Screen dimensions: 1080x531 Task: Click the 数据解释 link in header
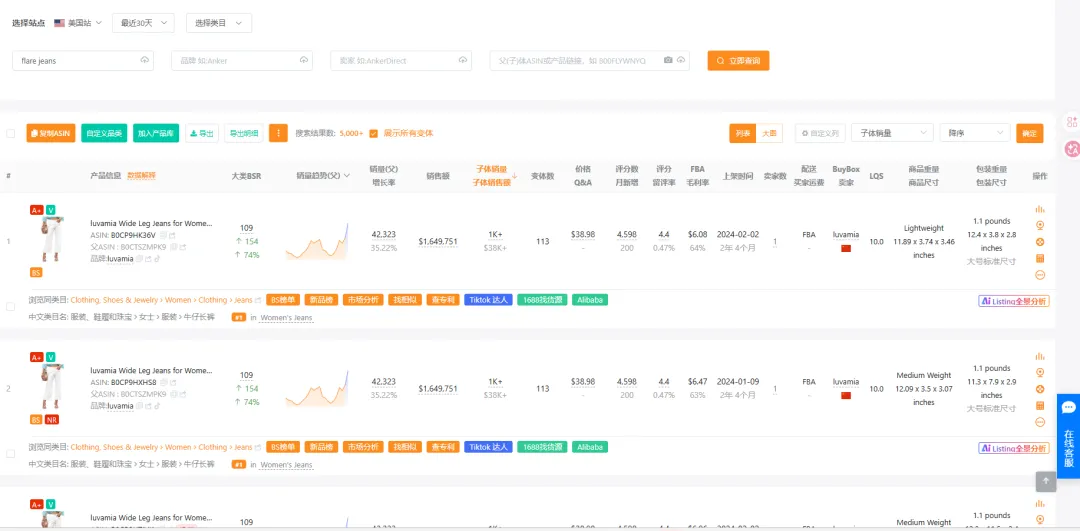141,176
